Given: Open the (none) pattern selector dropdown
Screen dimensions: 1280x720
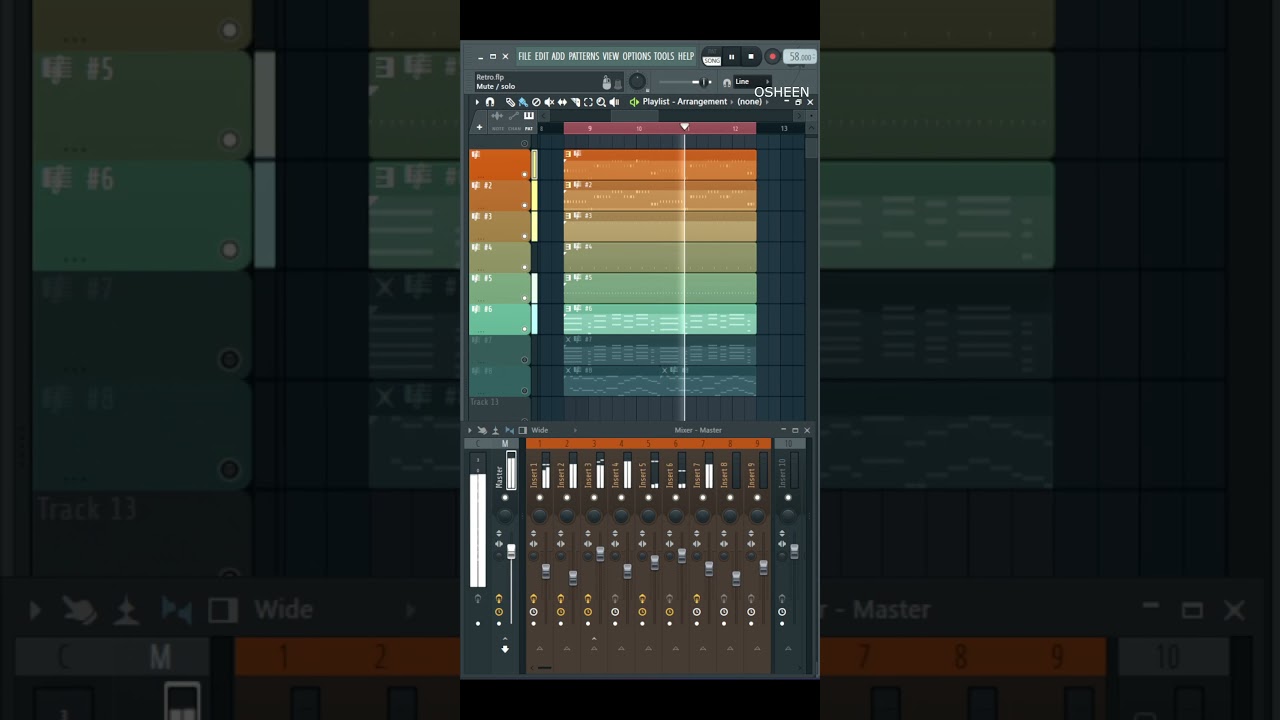Looking at the screenshot, I should coord(752,102).
